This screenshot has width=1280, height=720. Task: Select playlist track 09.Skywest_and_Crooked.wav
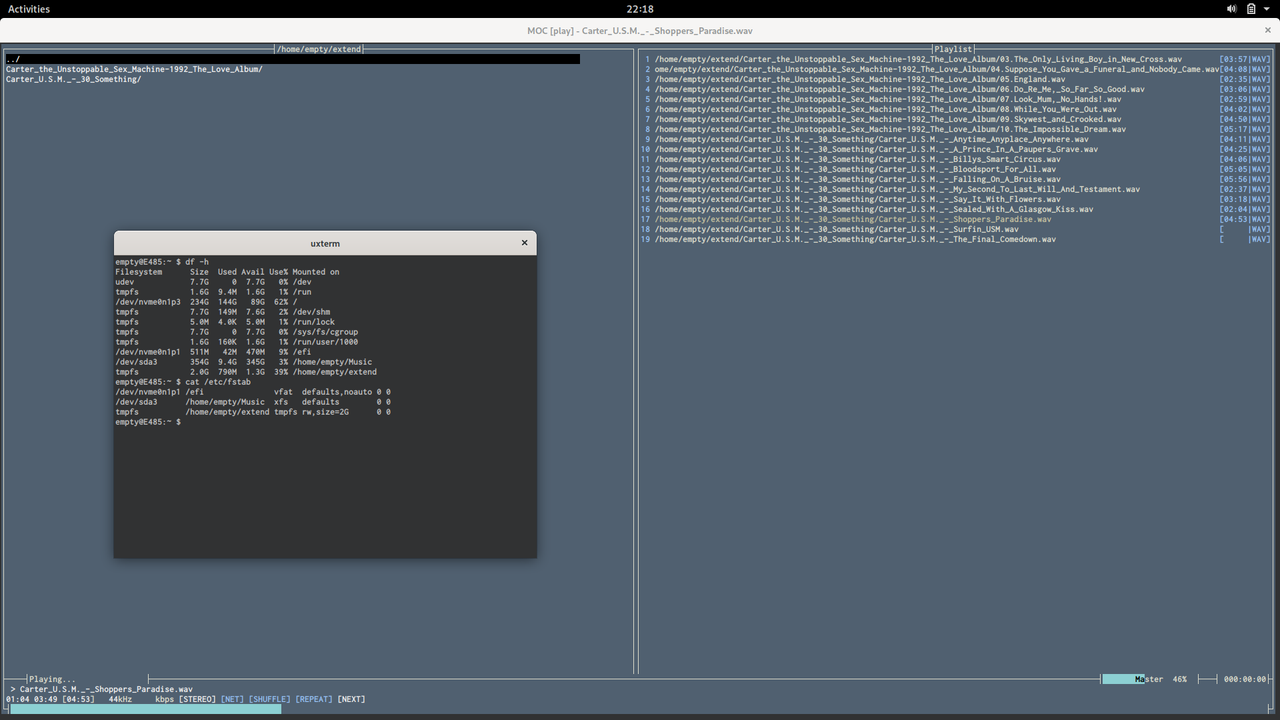(x=888, y=119)
